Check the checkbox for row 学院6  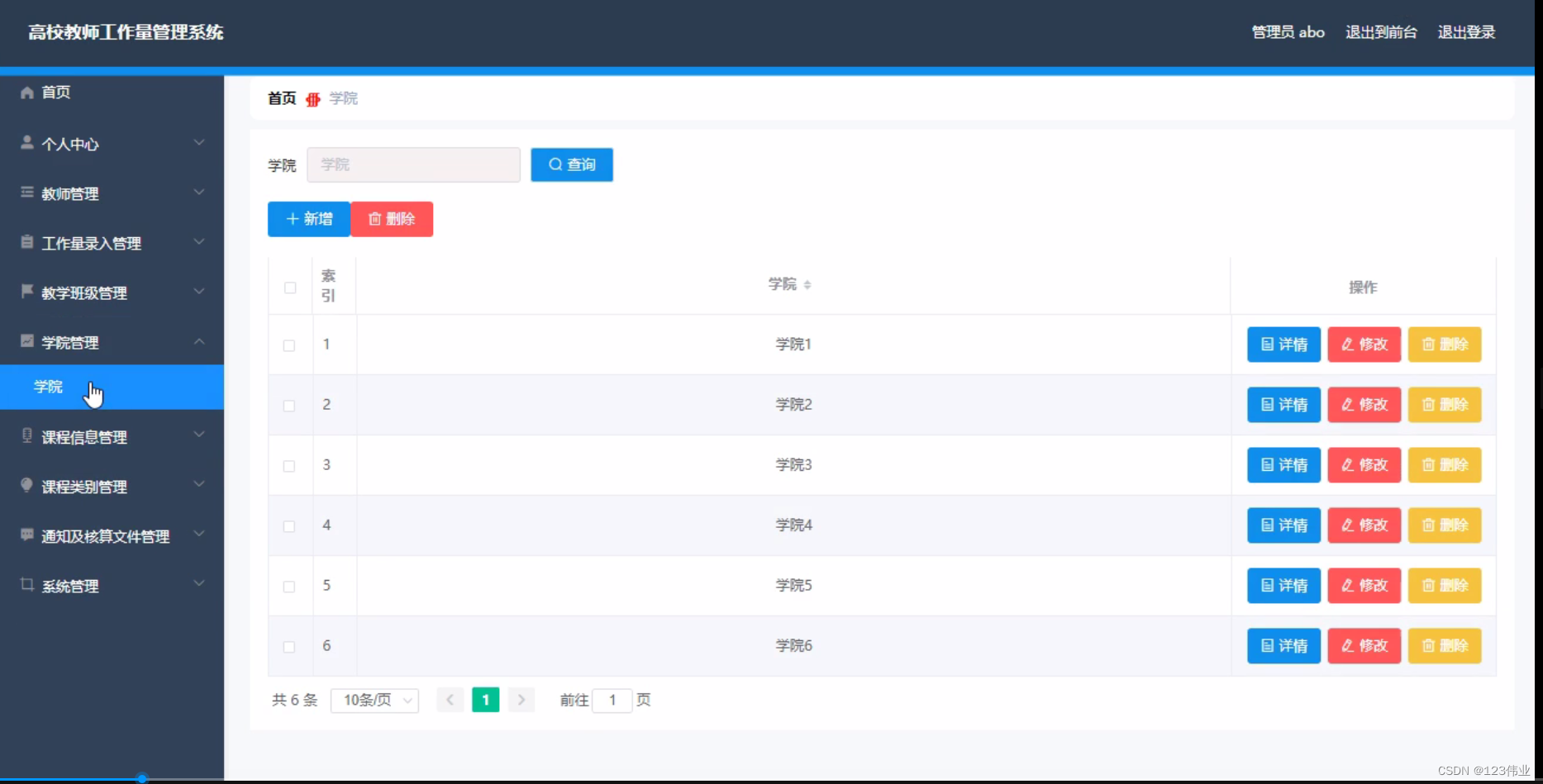[290, 648]
